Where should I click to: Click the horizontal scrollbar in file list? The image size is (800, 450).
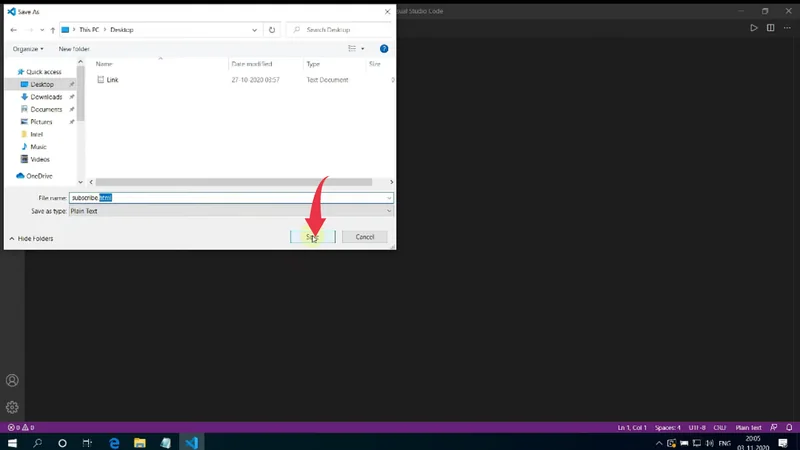(233, 182)
